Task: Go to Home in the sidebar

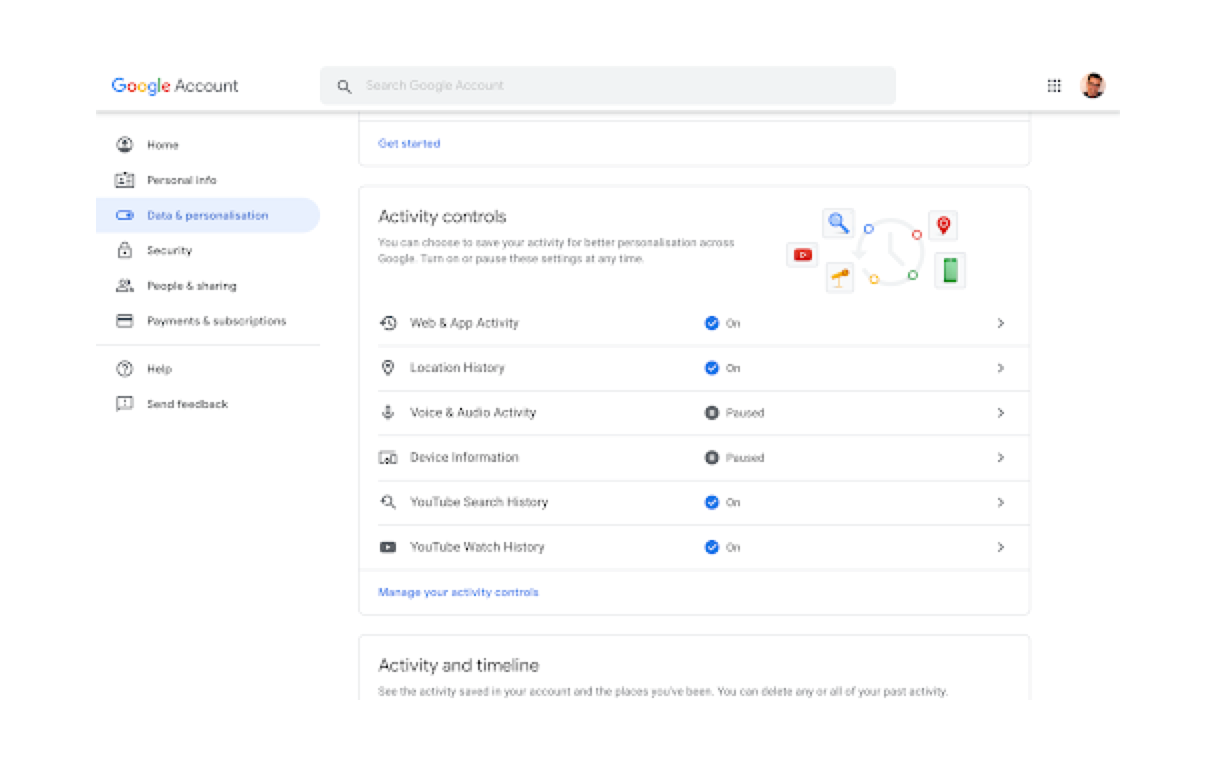Action: click(208, 145)
